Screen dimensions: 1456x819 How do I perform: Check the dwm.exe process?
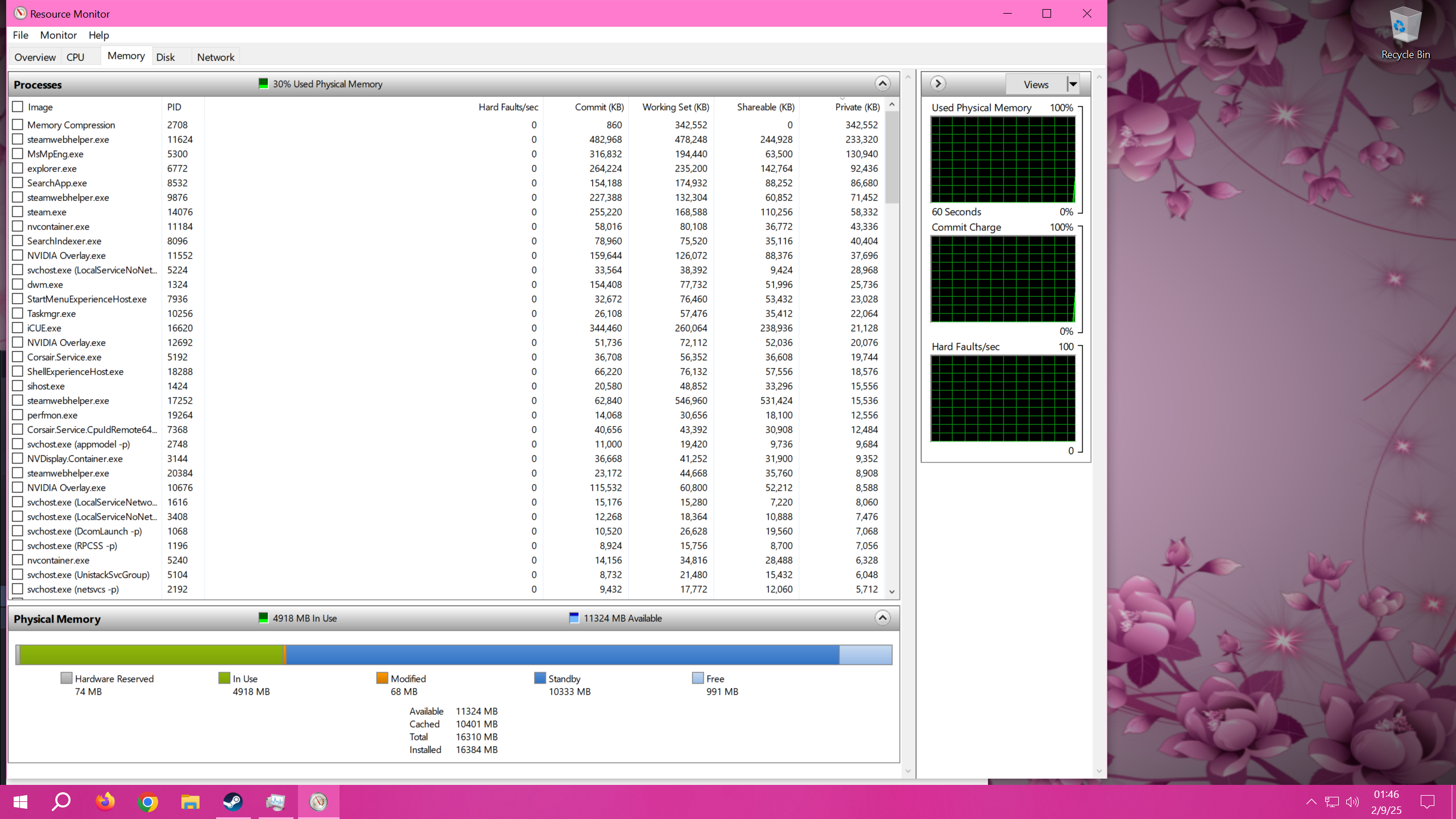pyautogui.click(x=18, y=284)
